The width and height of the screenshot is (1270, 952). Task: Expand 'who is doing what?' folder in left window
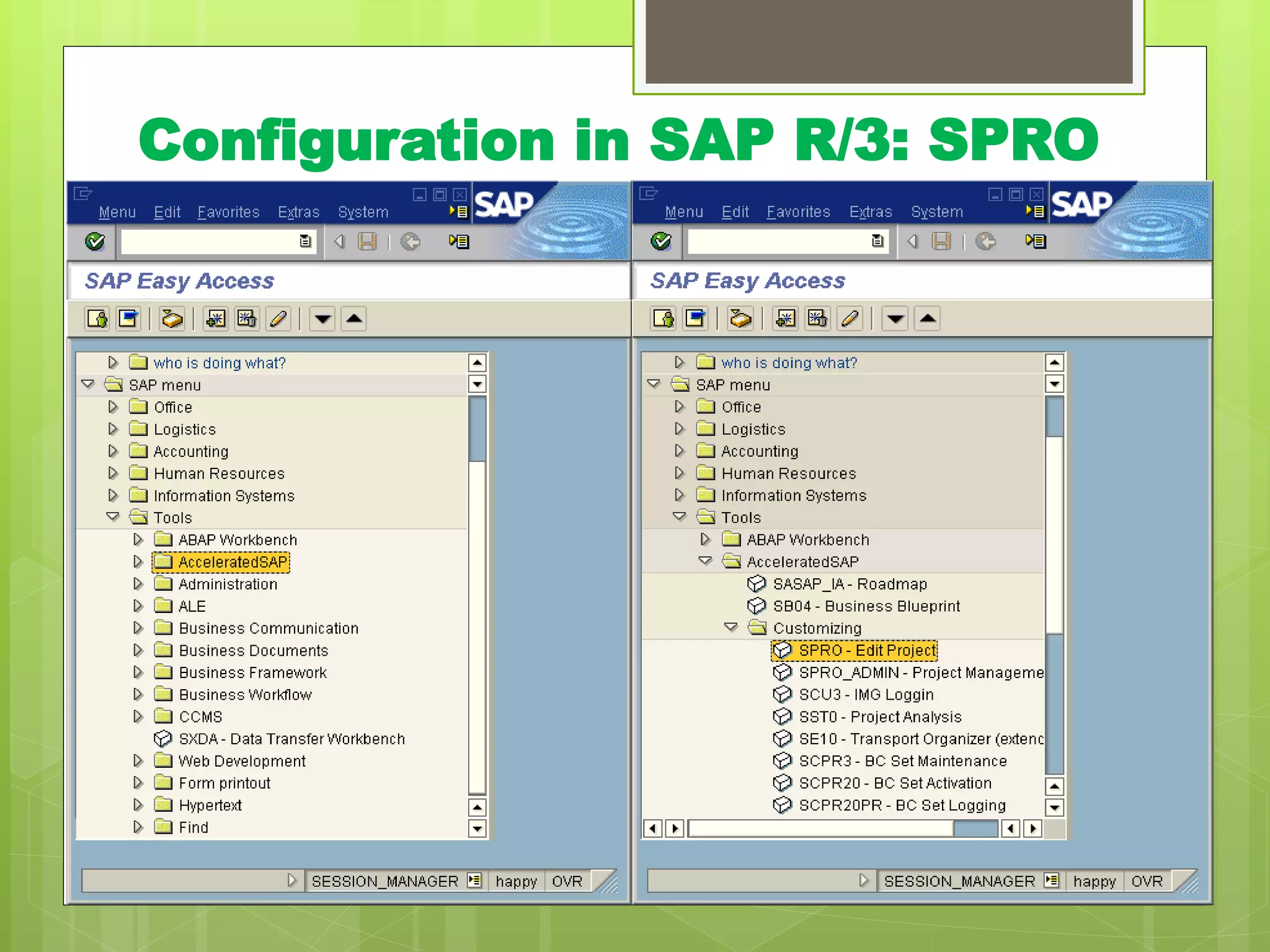113,363
